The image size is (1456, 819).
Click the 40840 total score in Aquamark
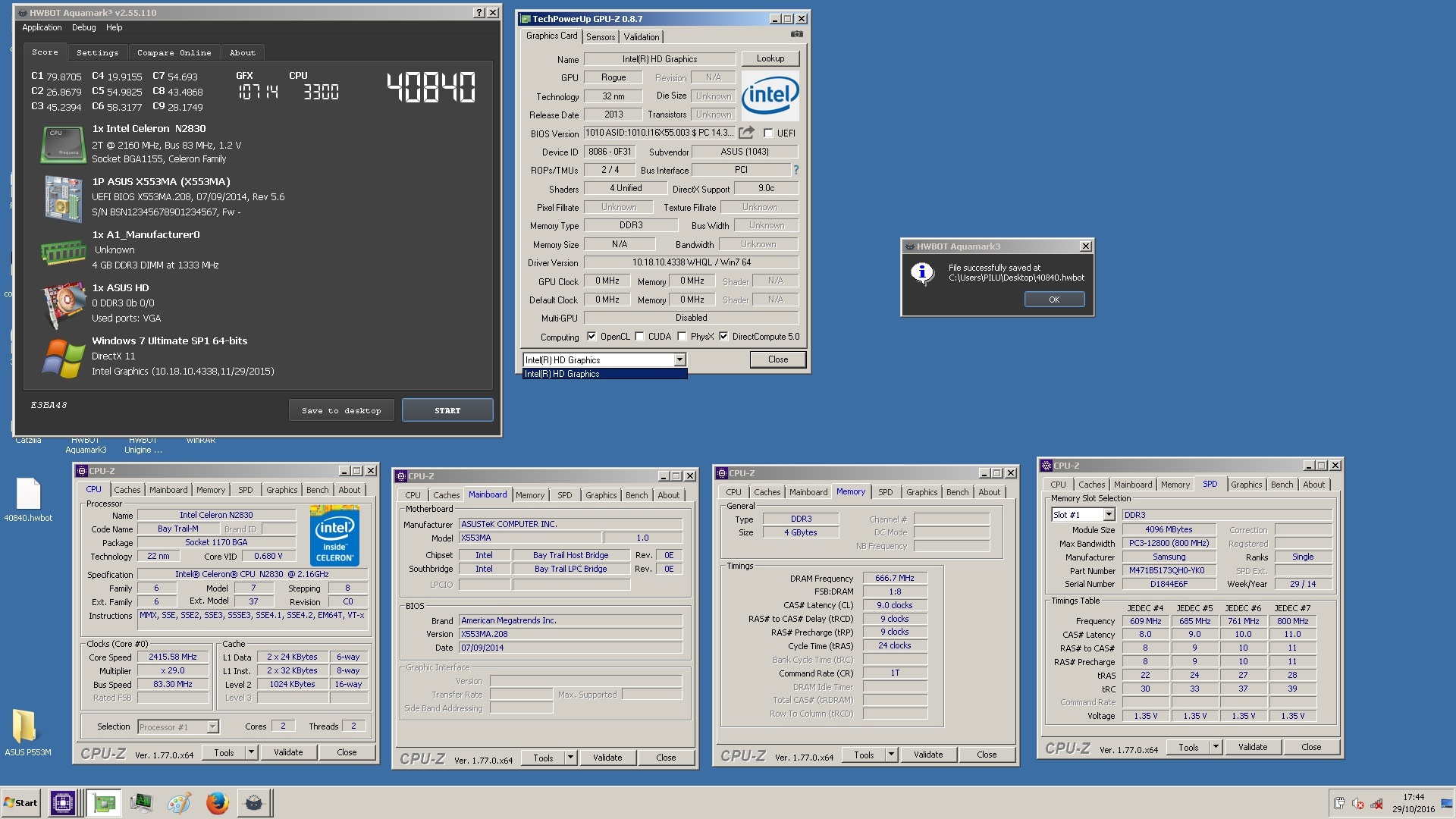pyautogui.click(x=431, y=88)
